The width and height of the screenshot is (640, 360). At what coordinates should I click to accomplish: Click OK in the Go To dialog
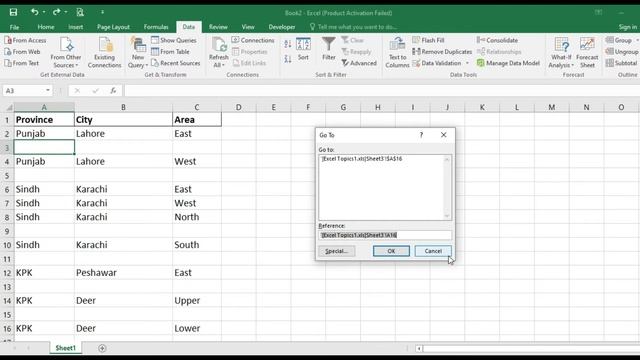pyautogui.click(x=391, y=251)
